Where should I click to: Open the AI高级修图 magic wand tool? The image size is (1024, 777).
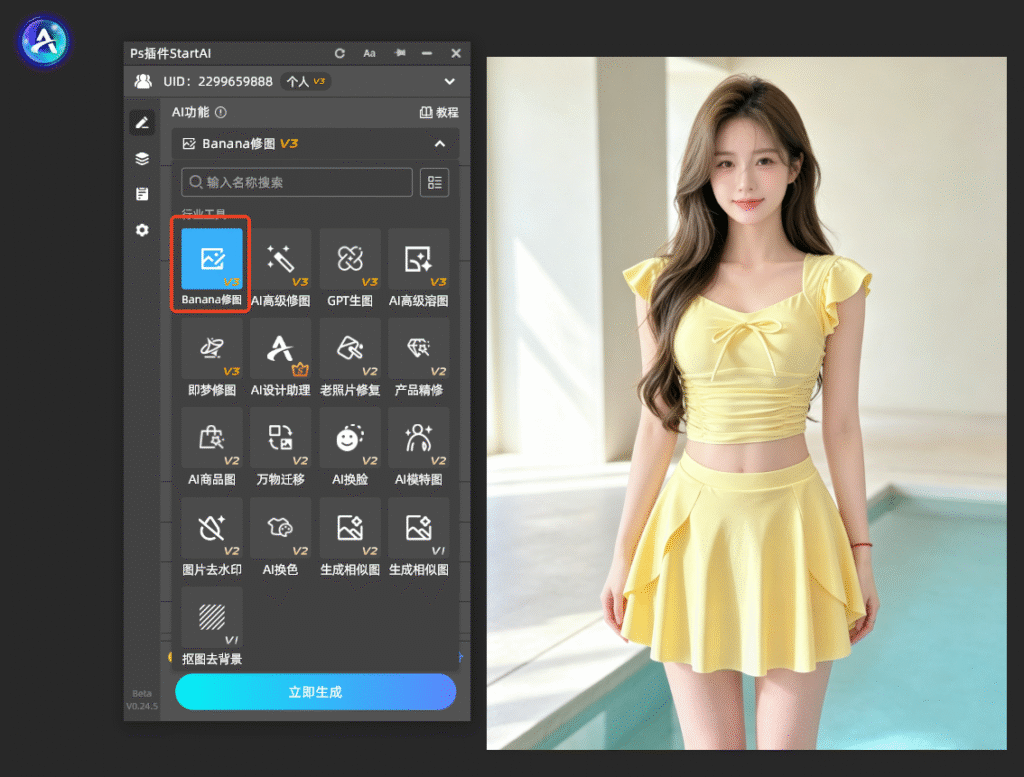coord(281,259)
